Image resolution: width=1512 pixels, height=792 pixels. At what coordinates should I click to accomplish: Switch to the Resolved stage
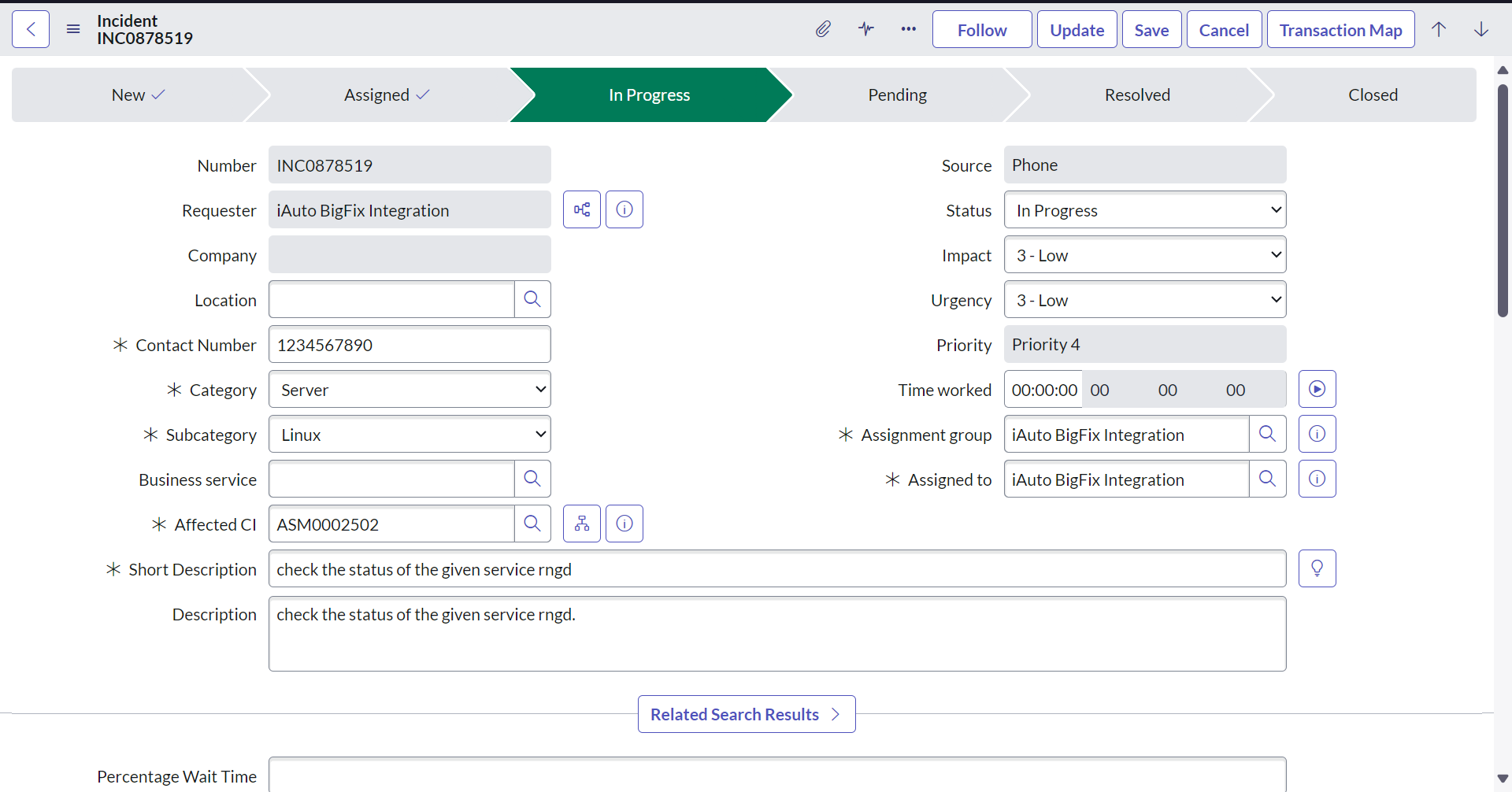click(1137, 95)
